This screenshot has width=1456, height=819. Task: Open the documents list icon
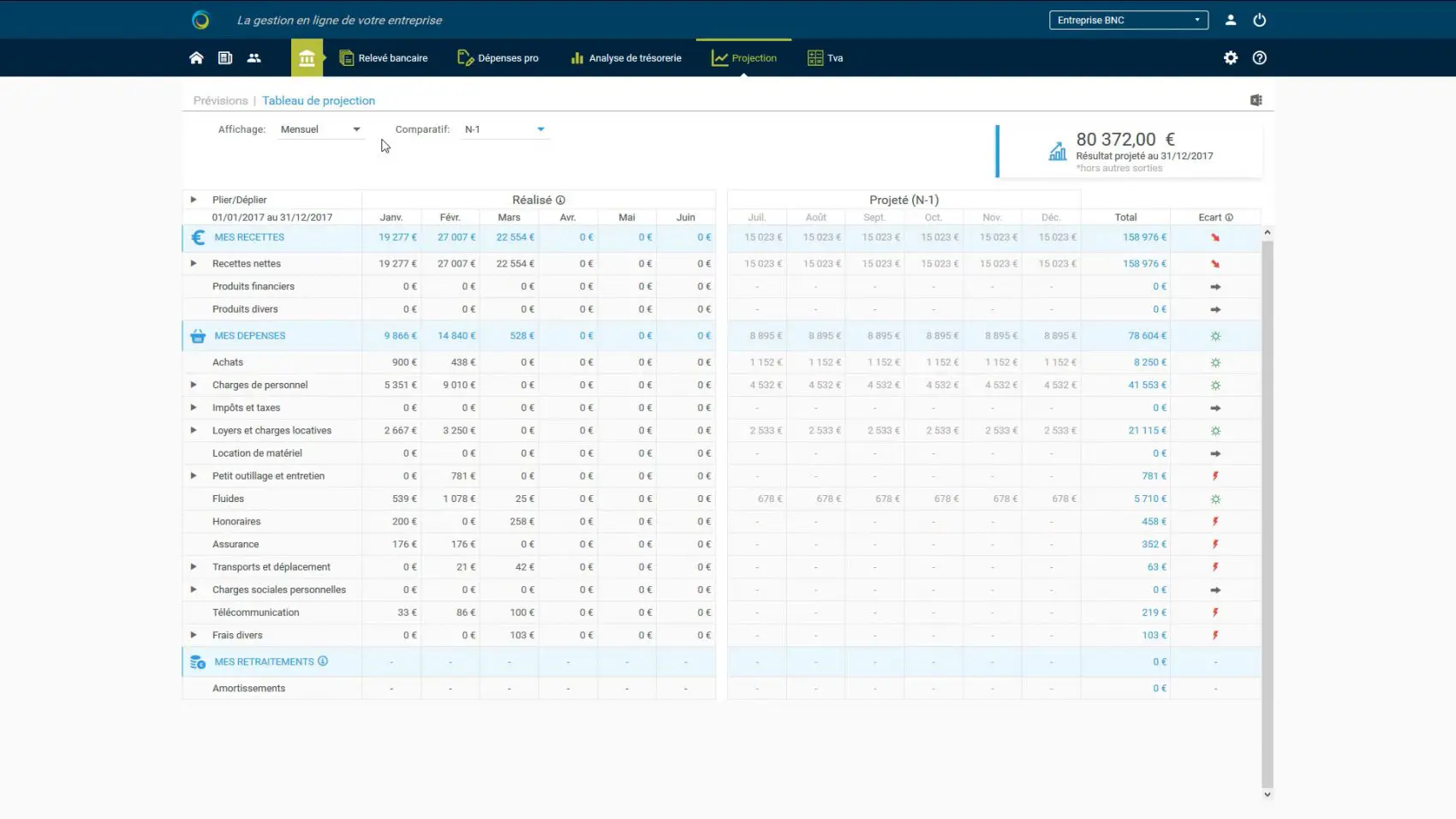pyautogui.click(x=225, y=58)
